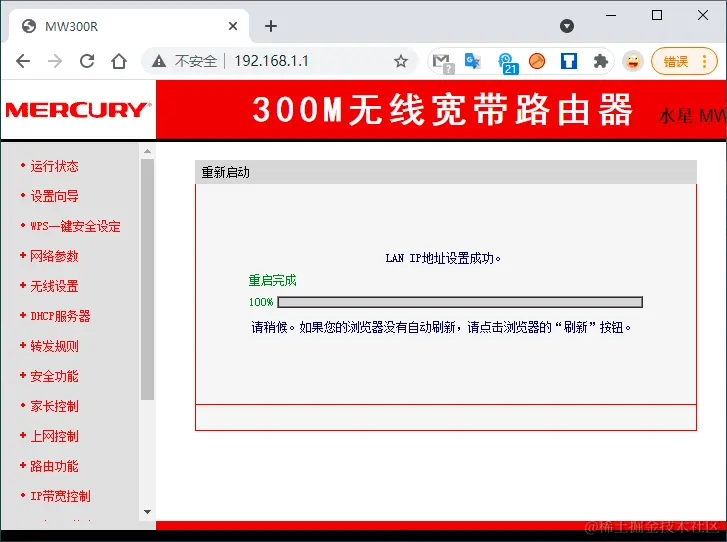Click the tab search dropdown circle

(x=567, y=26)
